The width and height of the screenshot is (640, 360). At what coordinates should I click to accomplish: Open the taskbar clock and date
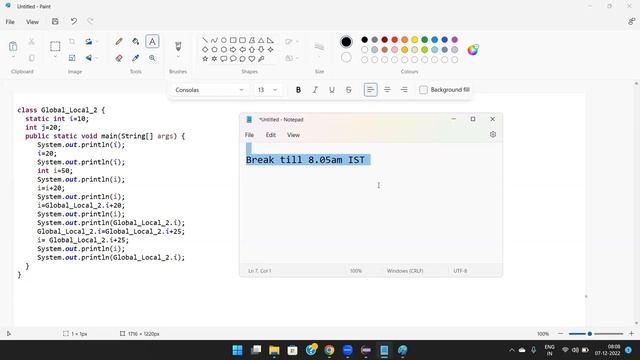pos(607,350)
